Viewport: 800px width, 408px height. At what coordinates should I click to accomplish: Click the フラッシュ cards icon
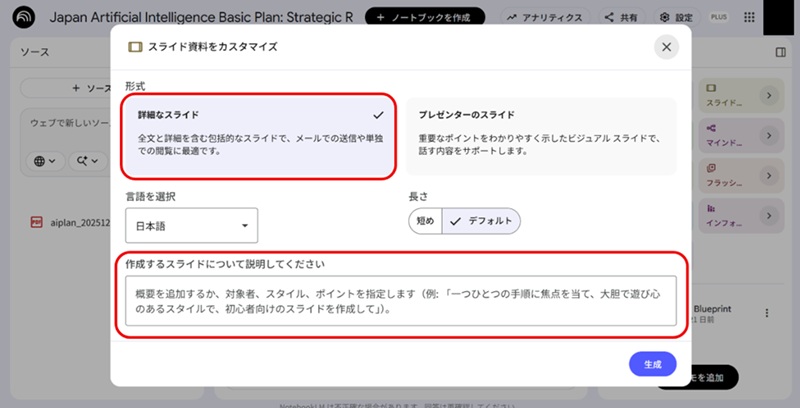click(x=711, y=168)
